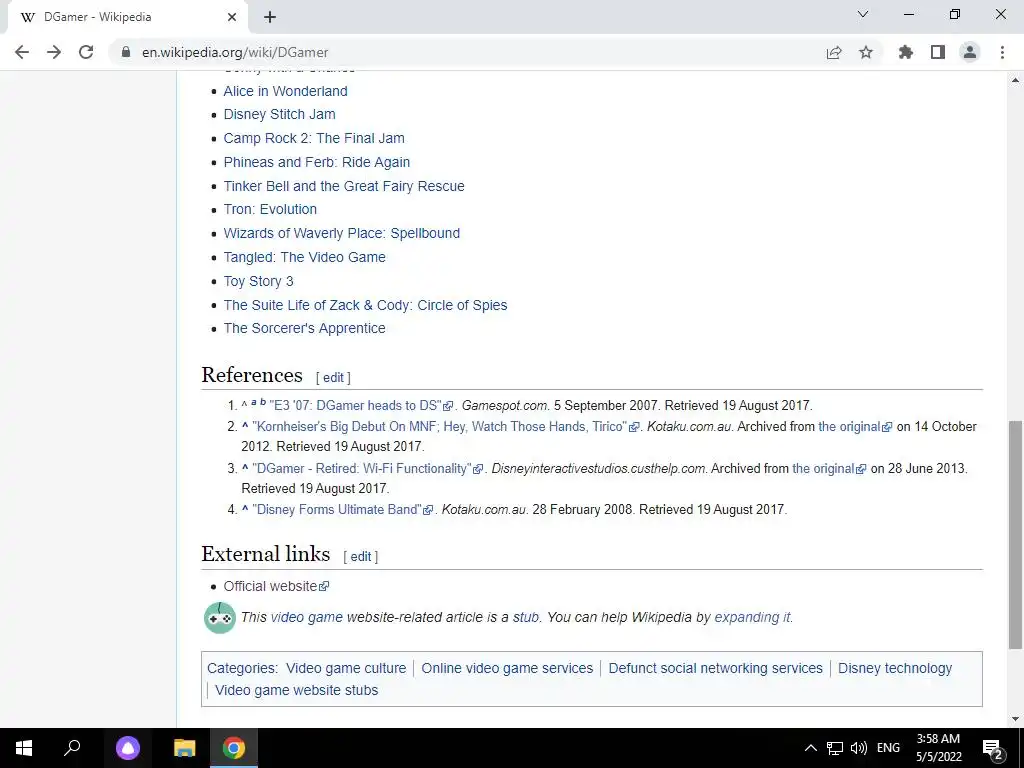
Task: Jump up via reference 1 backlink 'a'
Action: [253, 402]
